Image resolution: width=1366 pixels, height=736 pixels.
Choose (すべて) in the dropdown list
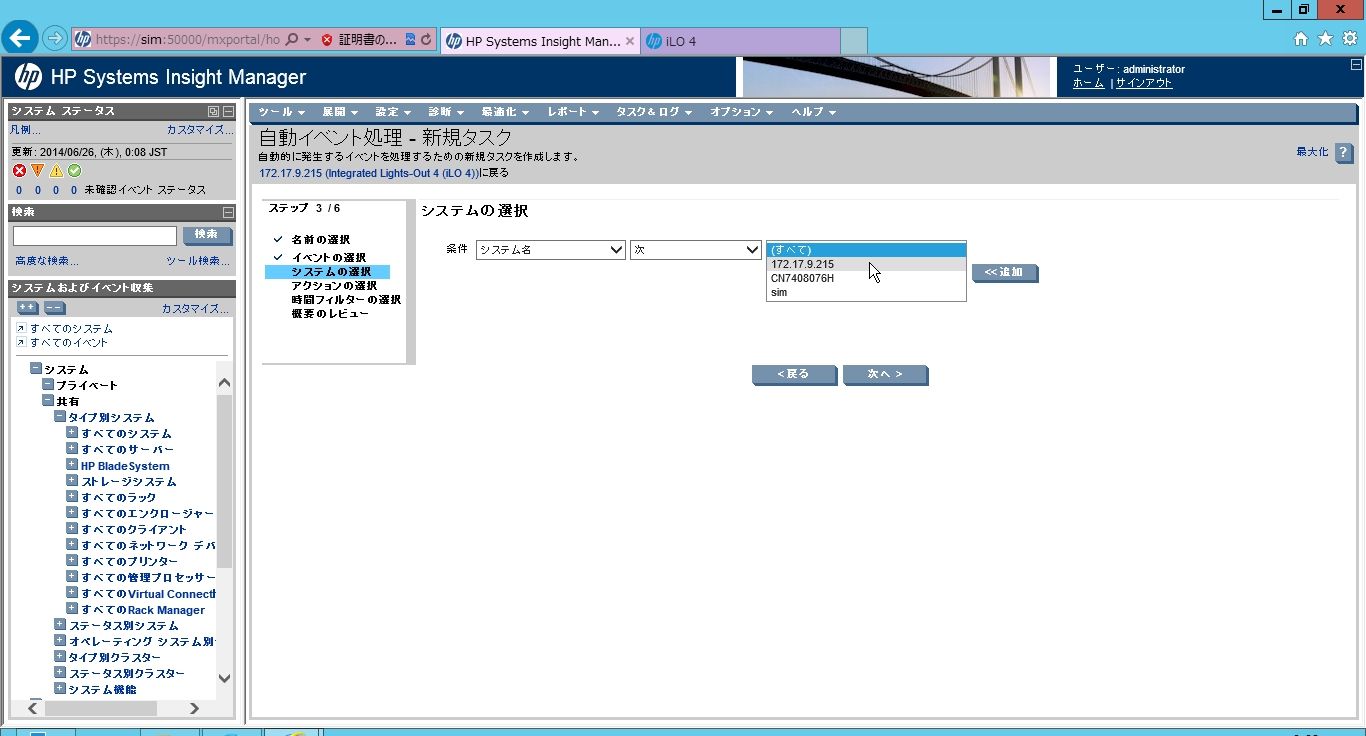pyautogui.click(x=866, y=250)
